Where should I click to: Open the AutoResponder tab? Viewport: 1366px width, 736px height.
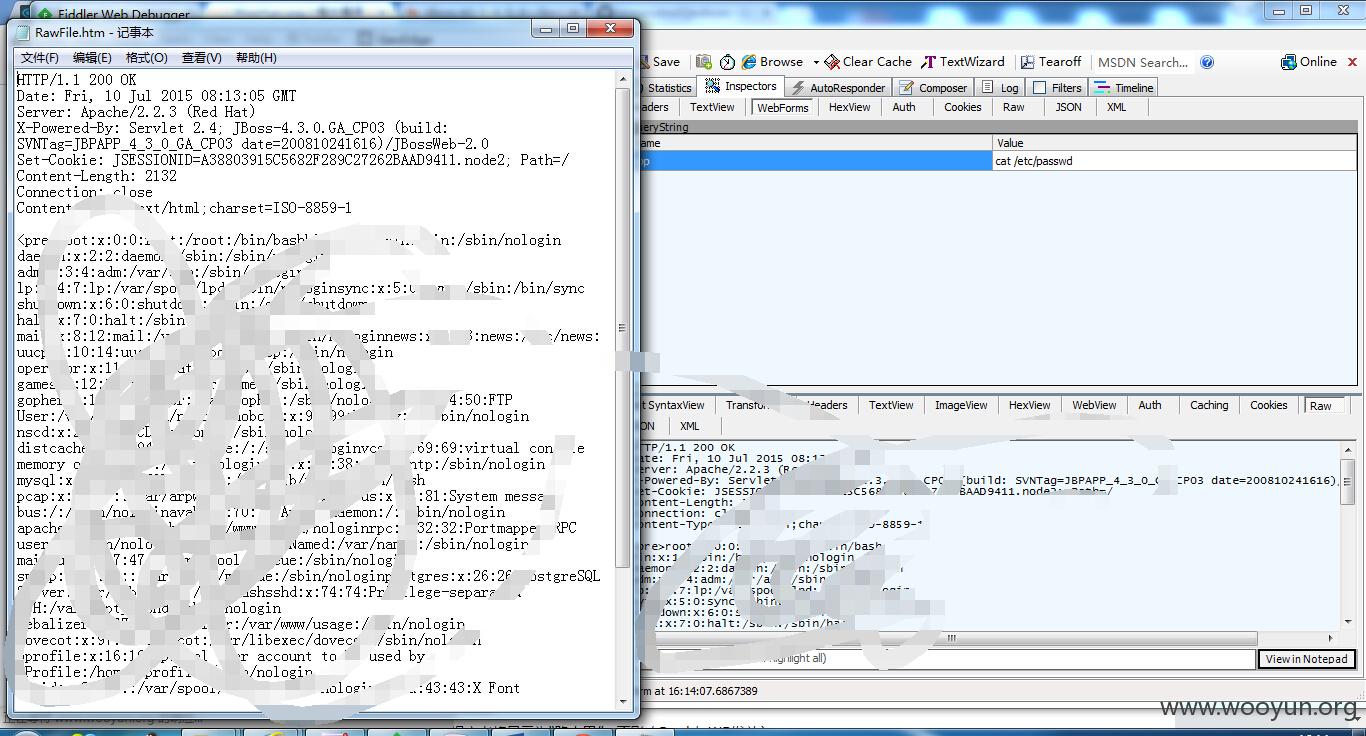838,88
